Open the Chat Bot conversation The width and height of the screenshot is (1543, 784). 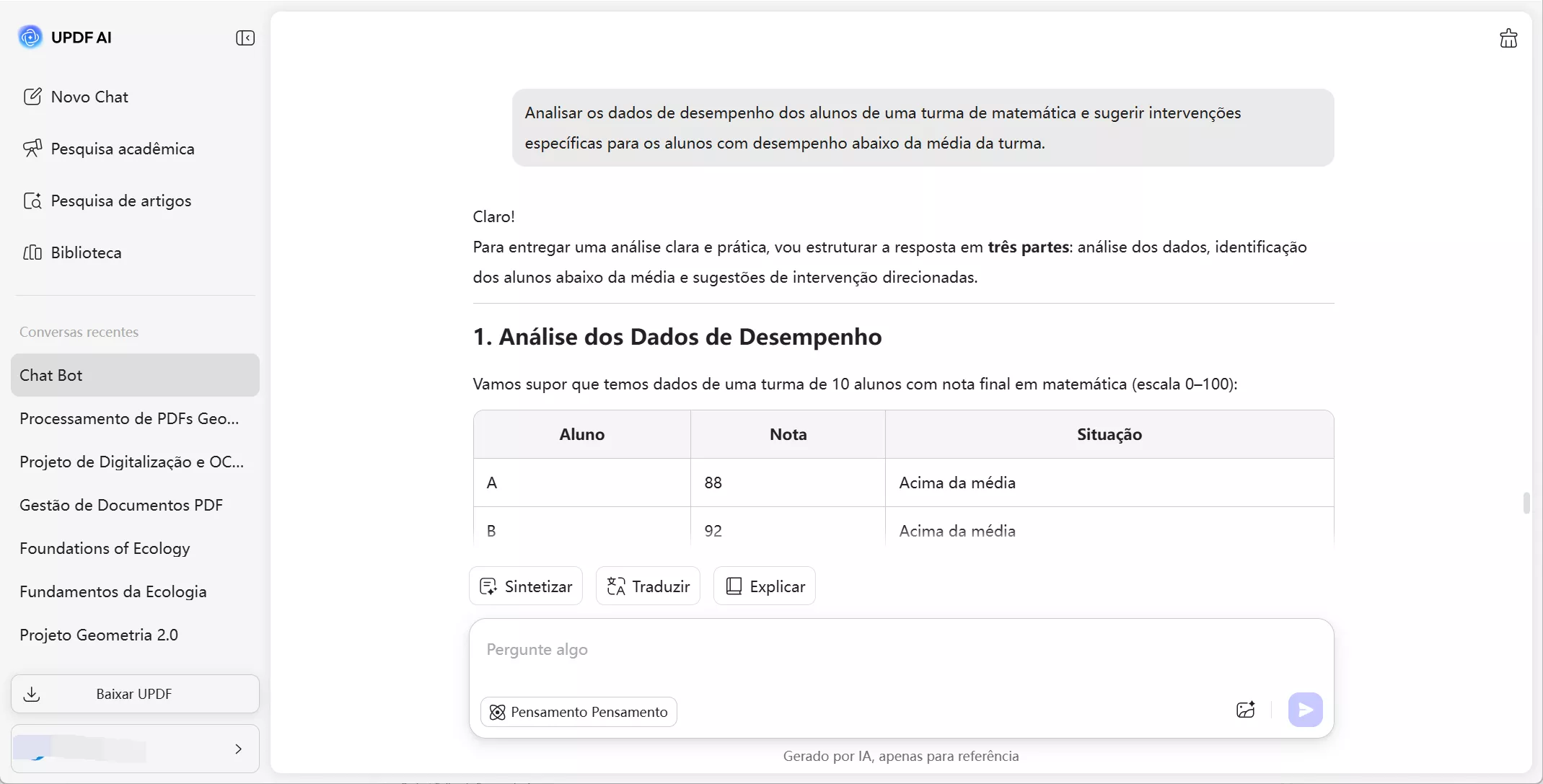click(50, 374)
